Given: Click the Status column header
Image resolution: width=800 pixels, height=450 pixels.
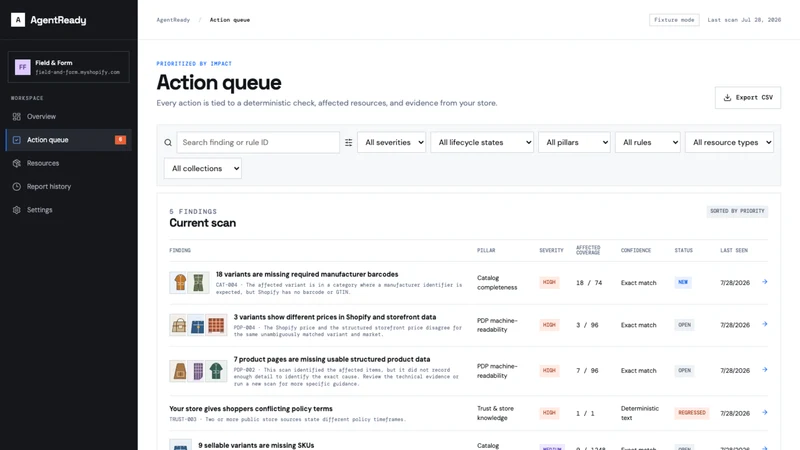Looking at the screenshot, I should (684, 251).
